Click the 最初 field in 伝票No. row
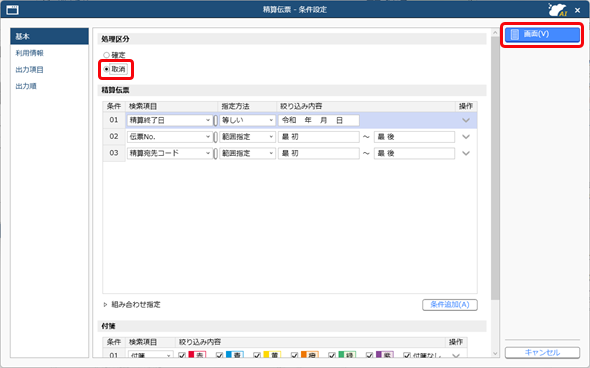Viewport: 590px width, 368px height. tap(319, 137)
